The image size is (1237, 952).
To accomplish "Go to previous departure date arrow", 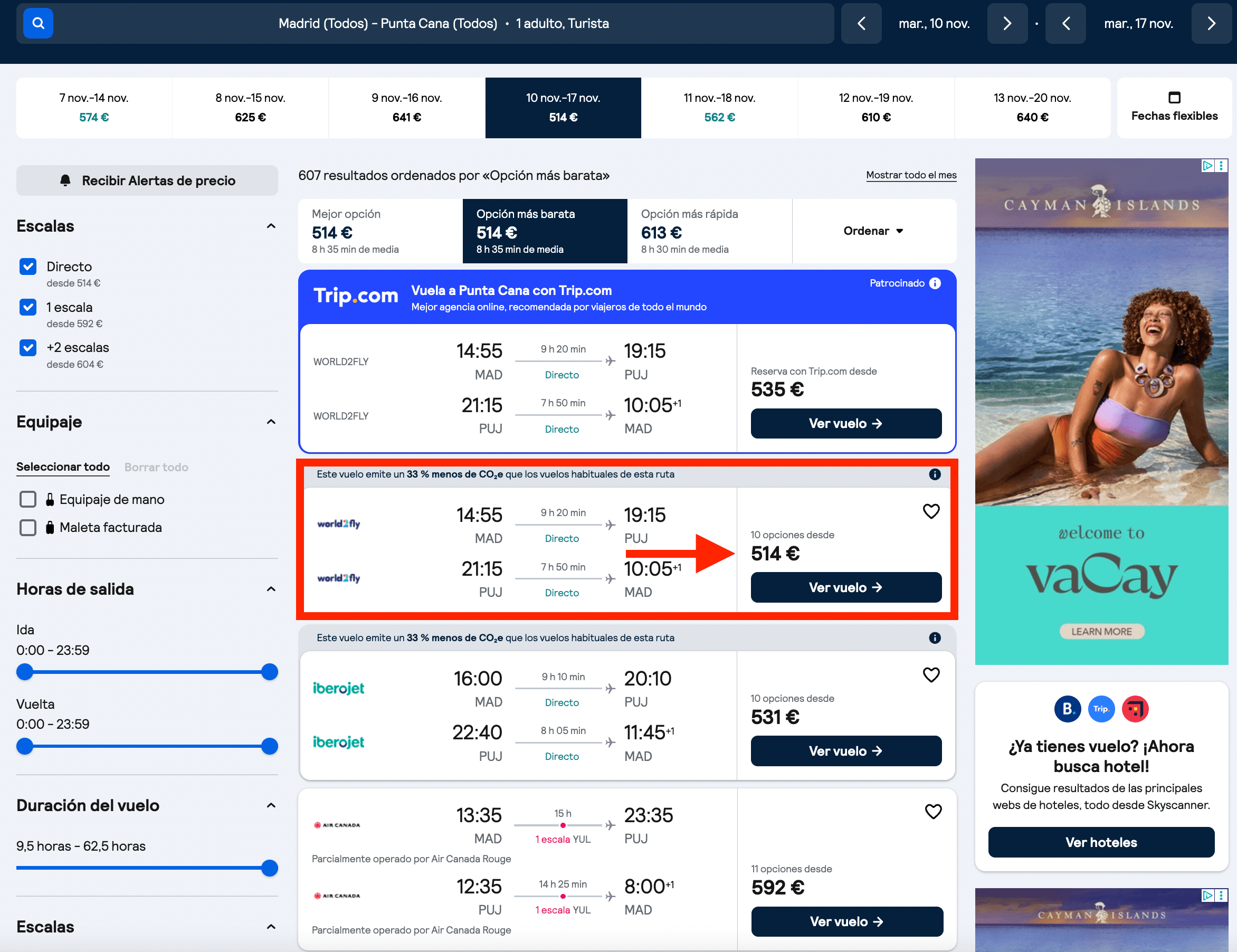I will click(x=861, y=23).
